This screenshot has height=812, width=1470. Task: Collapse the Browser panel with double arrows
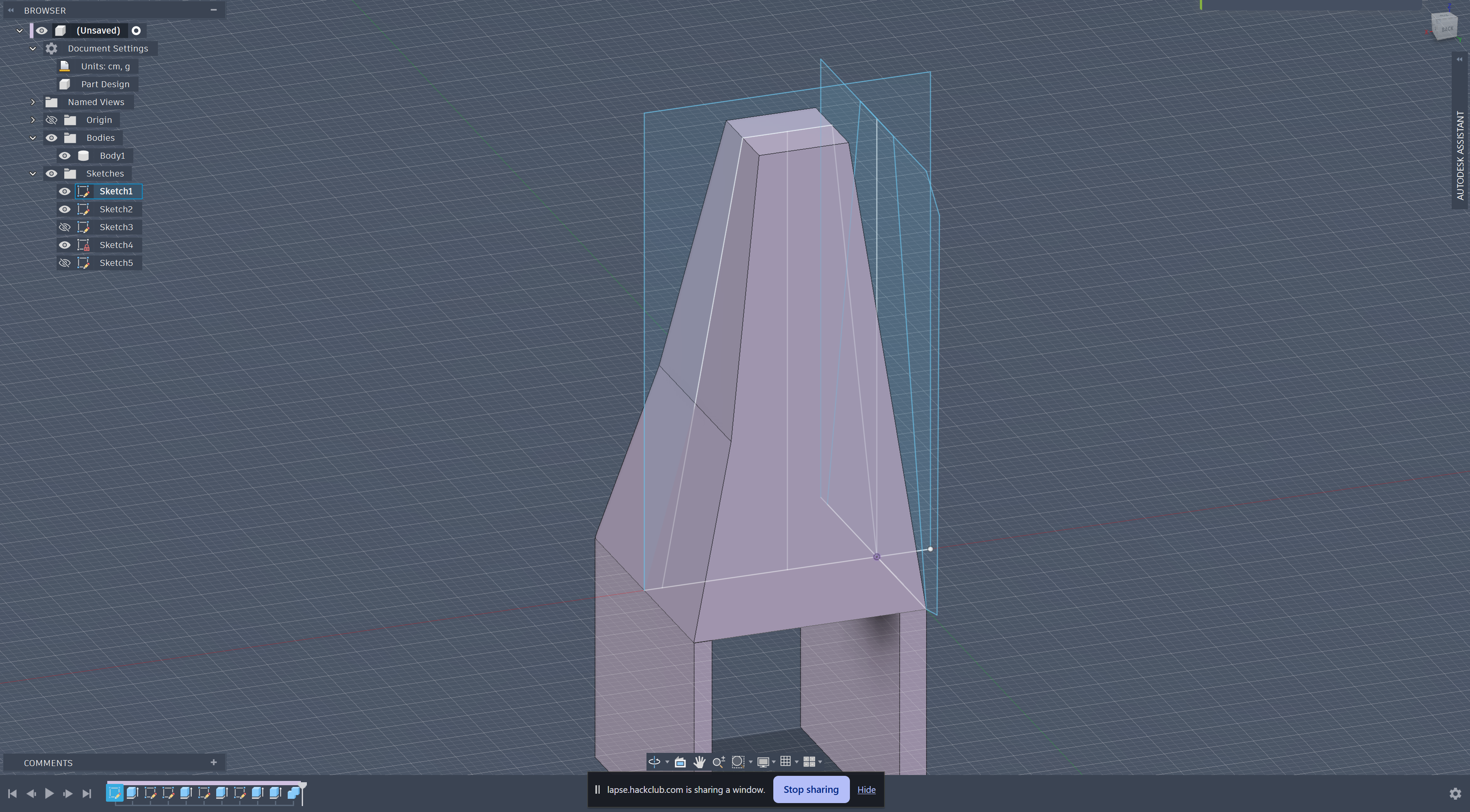pos(10,10)
